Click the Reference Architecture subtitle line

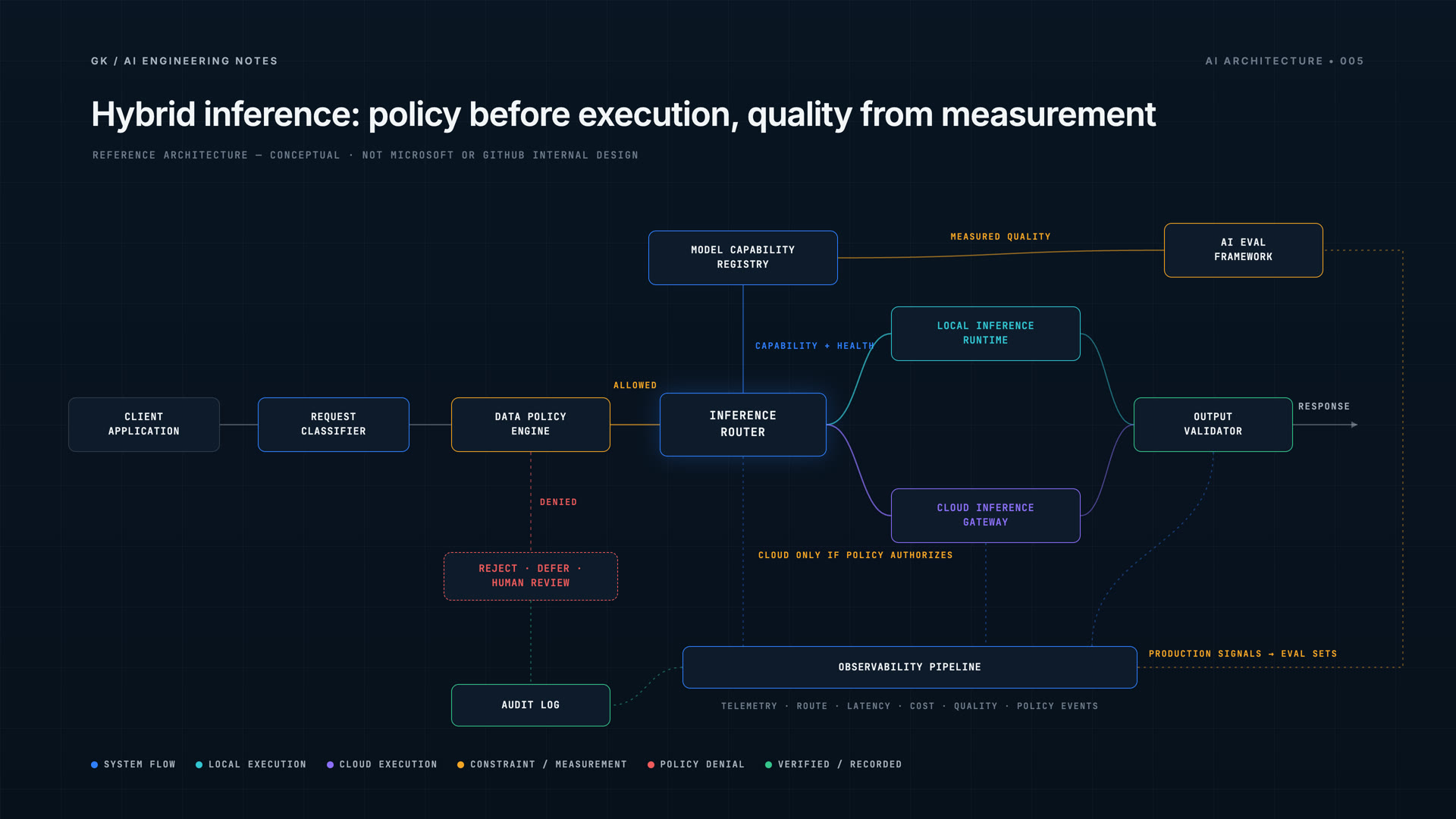point(366,155)
